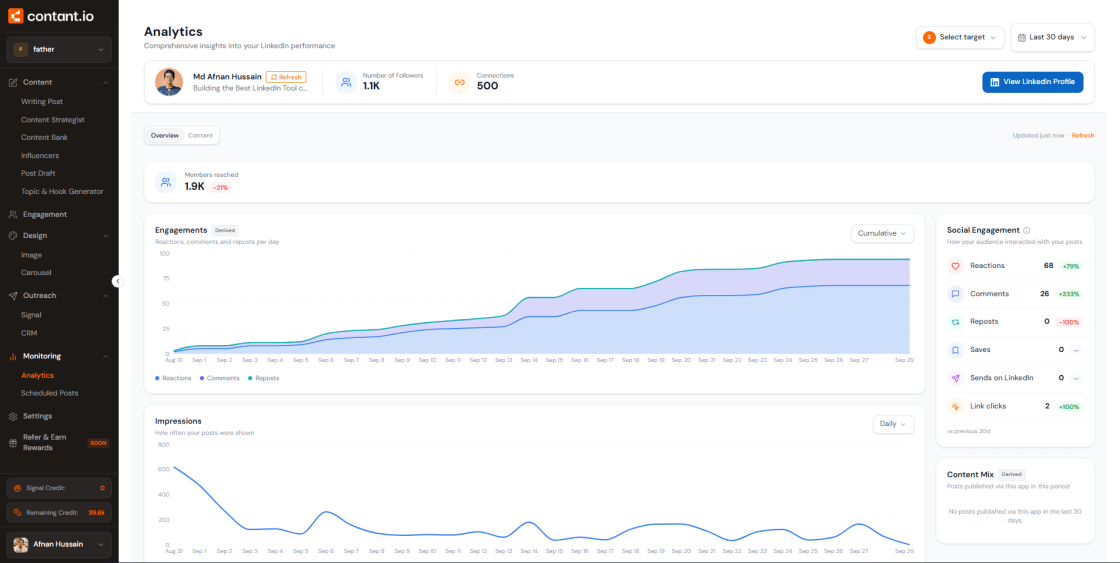Collapse the Monitoring section chevron
Viewport: 1120px width, 563px height.
point(106,357)
